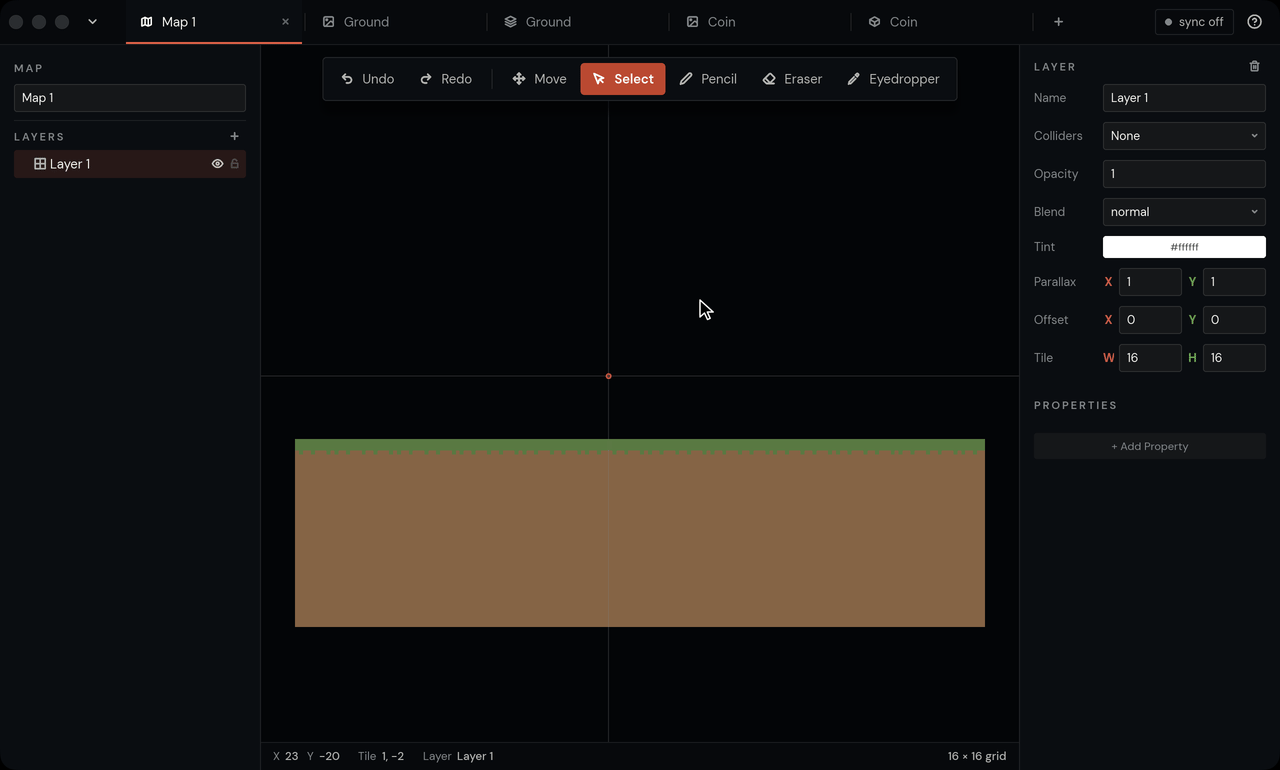Open the Tint color swatch #ffffff
This screenshot has height=770, width=1280.
[x=1184, y=247]
